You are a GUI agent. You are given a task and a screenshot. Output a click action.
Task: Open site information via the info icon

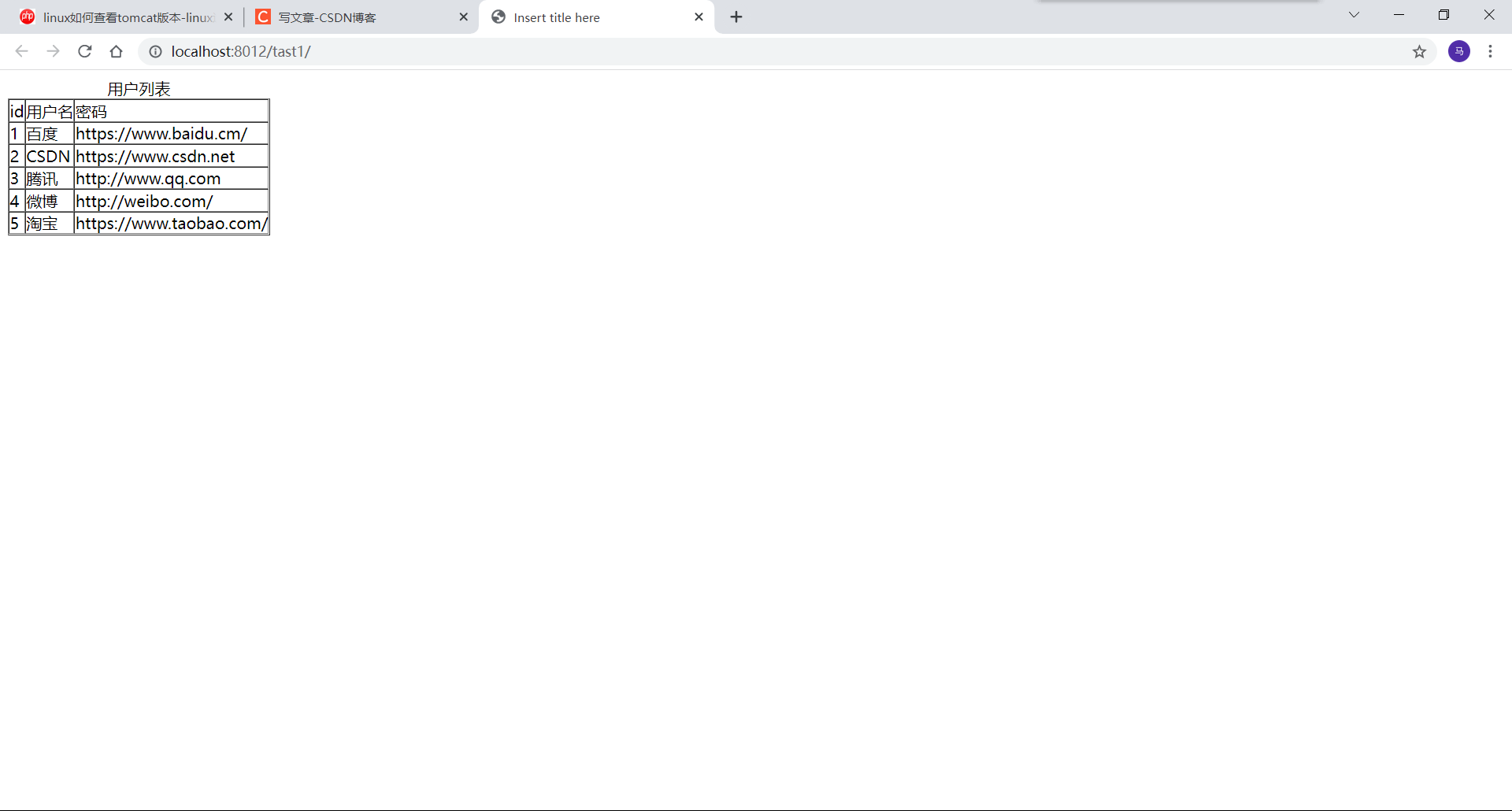[x=154, y=51]
